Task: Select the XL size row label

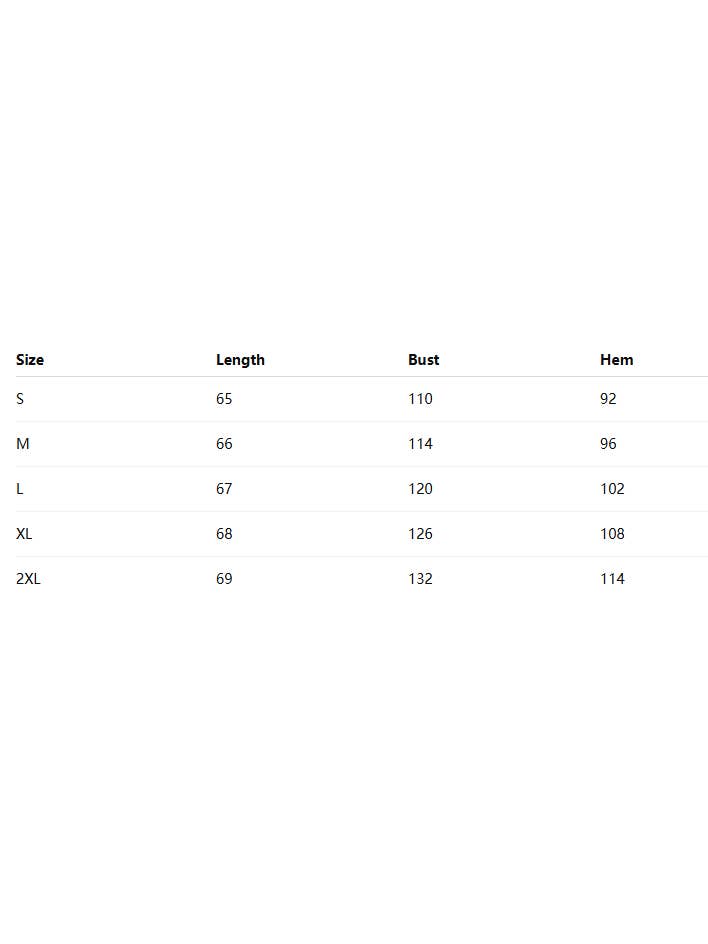Action: coord(24,534)
